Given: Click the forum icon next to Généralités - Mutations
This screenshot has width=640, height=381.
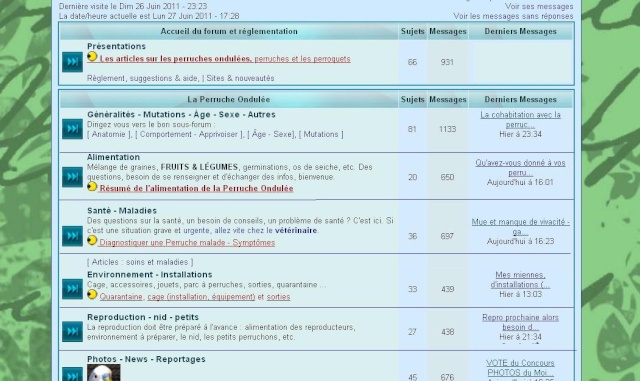Looking at the screenshot, I should pyautogui.click(x=72, y=129).
